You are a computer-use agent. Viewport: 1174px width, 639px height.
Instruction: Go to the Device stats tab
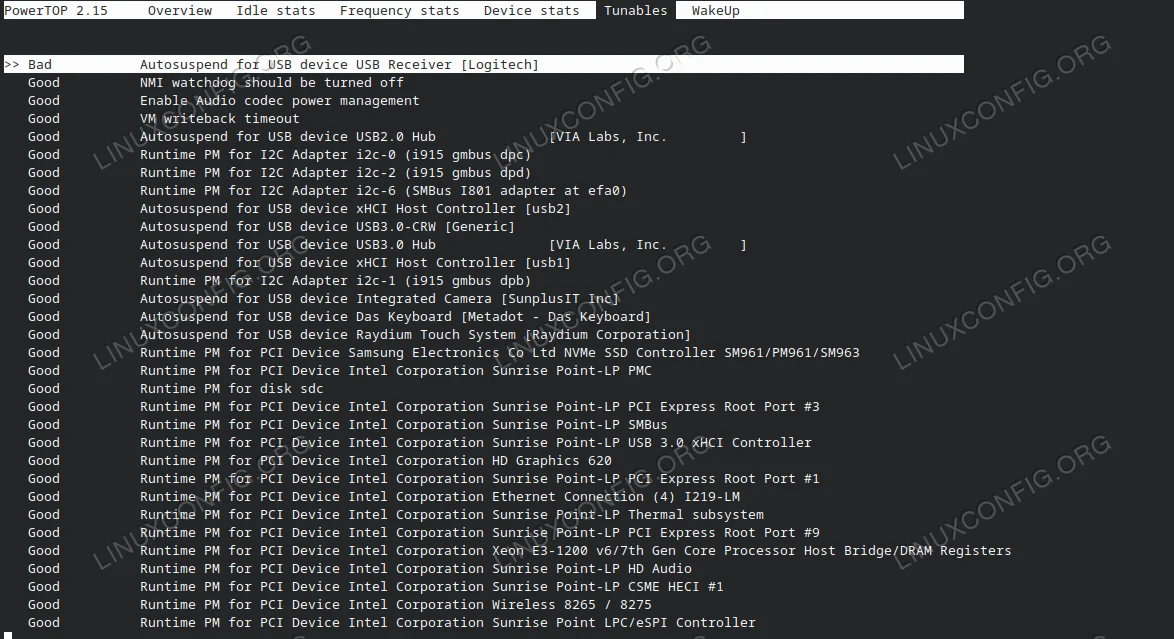[x=531, y=10]
